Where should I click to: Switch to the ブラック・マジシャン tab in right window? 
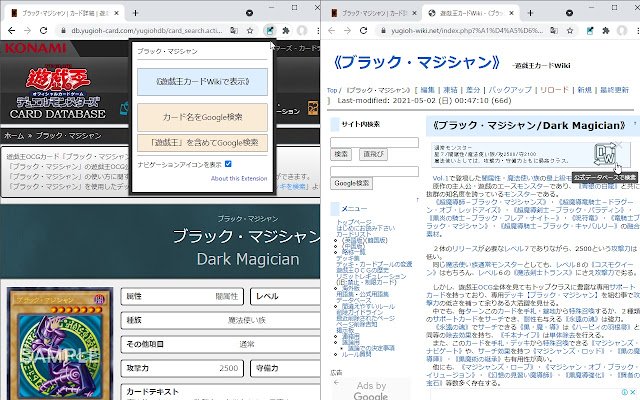tap(373, 13)
